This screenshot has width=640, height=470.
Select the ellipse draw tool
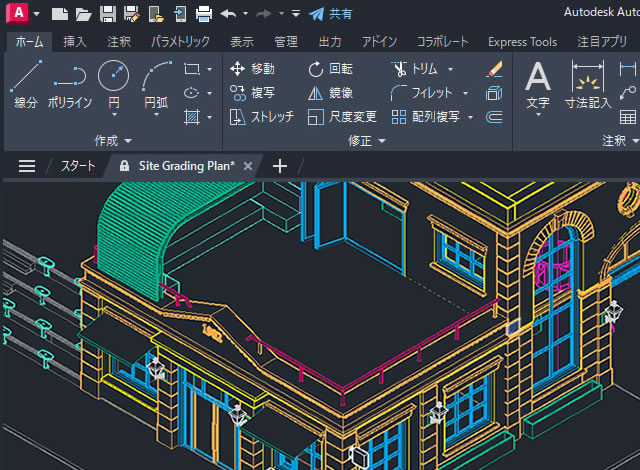(191, 93)
